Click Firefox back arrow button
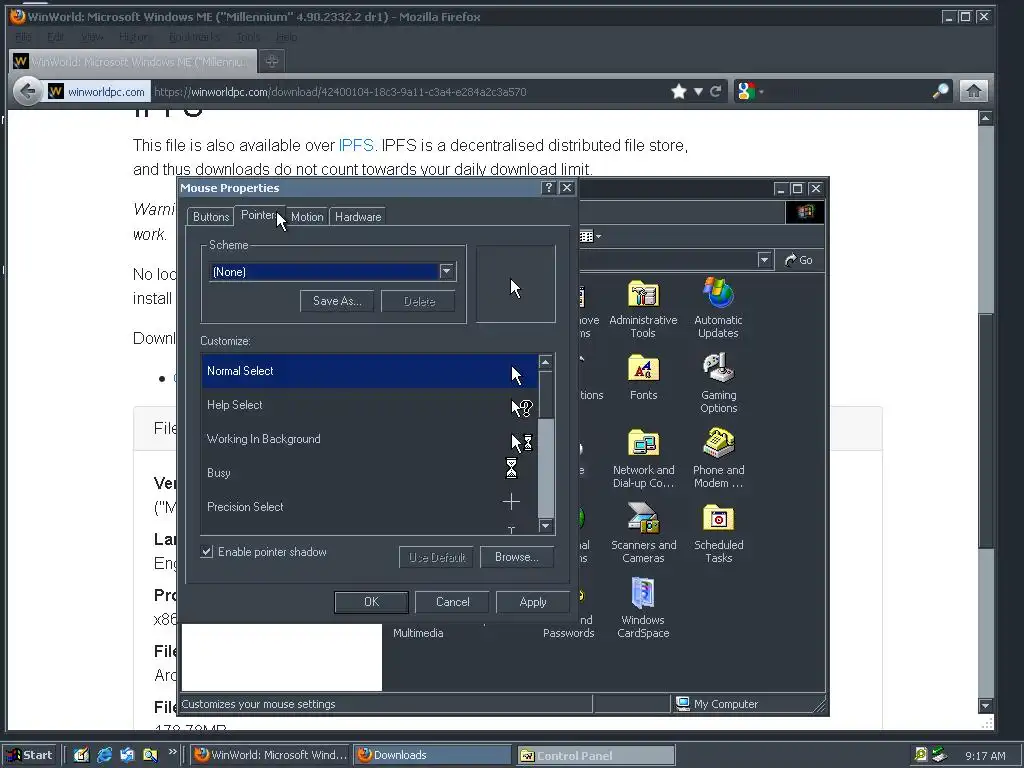The width and height of the screenshot is (1024, 768). point(27,91)
